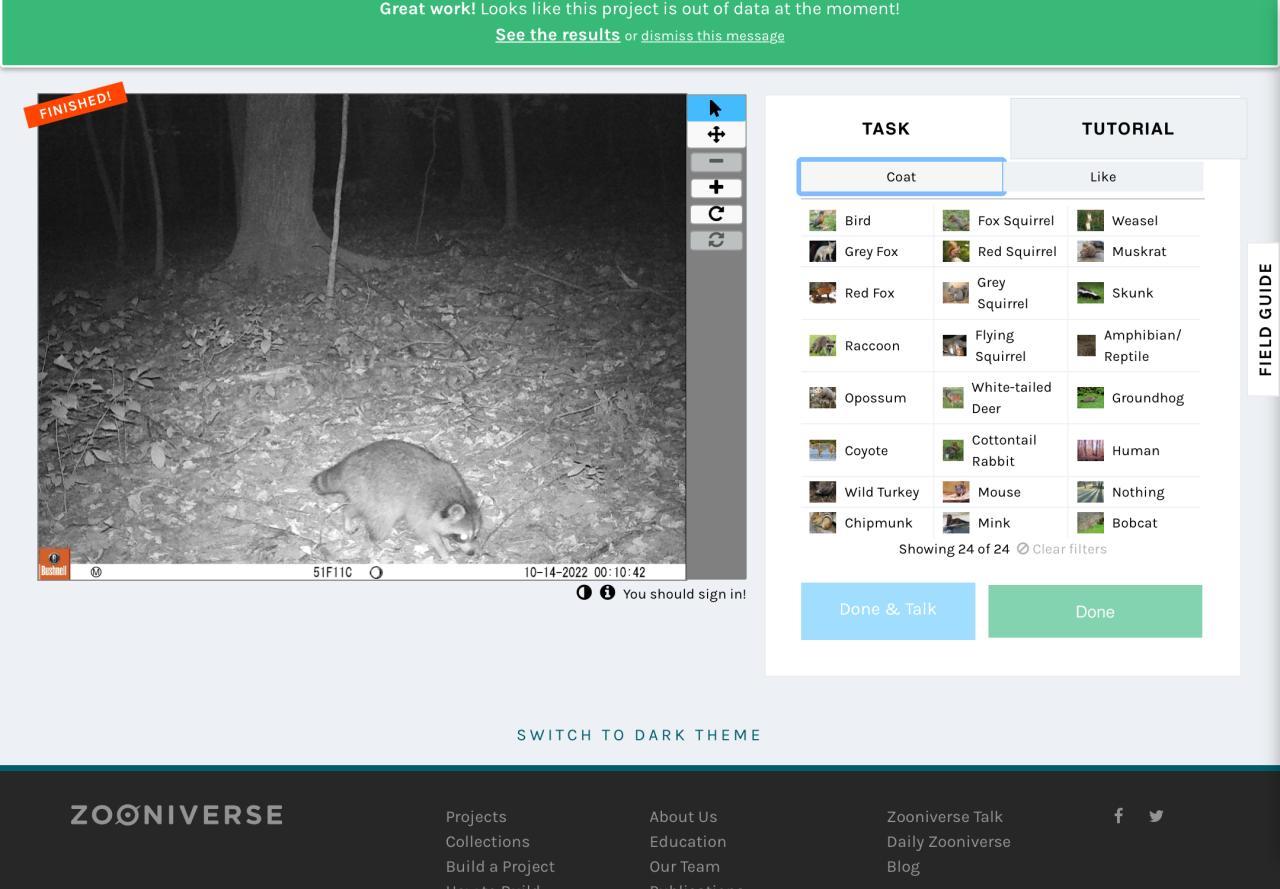
Task: Choose Grey Fox species option
Action: [x=867, y=251]
